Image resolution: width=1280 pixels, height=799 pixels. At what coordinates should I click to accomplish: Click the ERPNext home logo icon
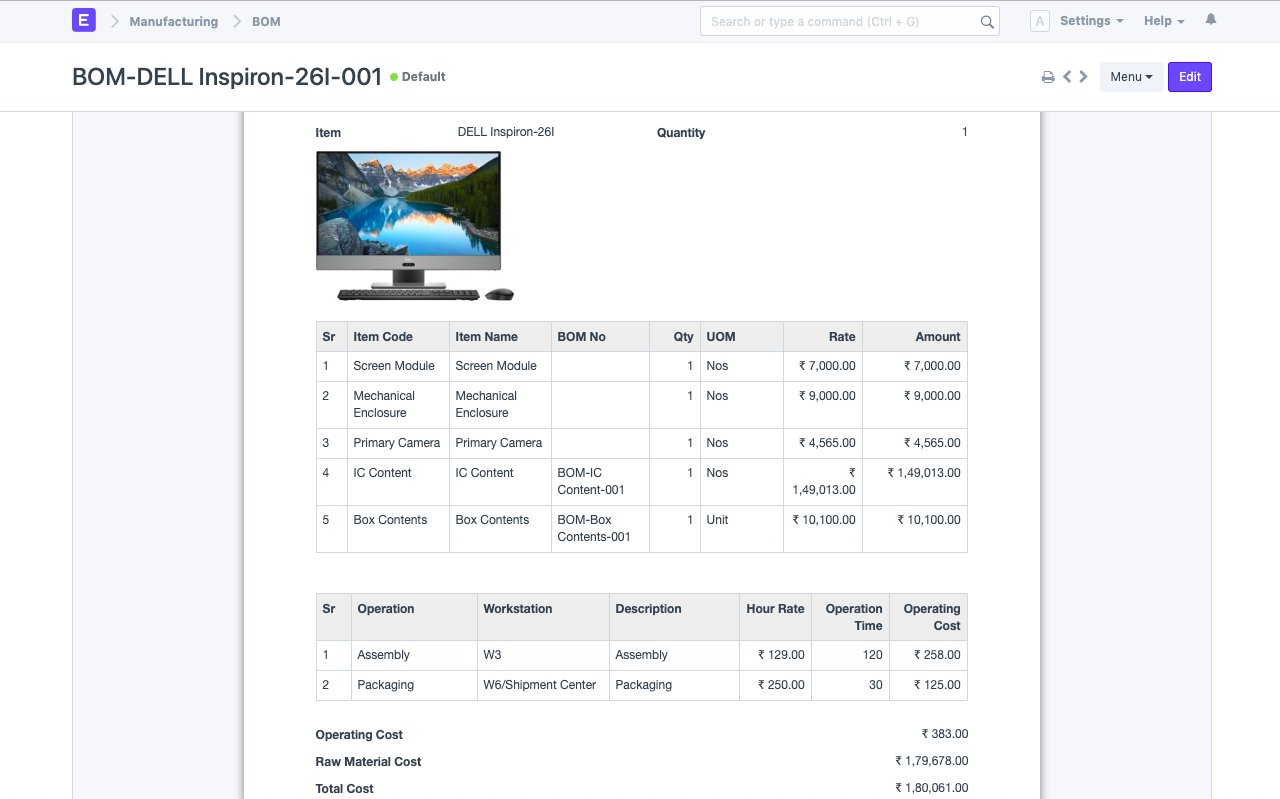click(84, 21)
